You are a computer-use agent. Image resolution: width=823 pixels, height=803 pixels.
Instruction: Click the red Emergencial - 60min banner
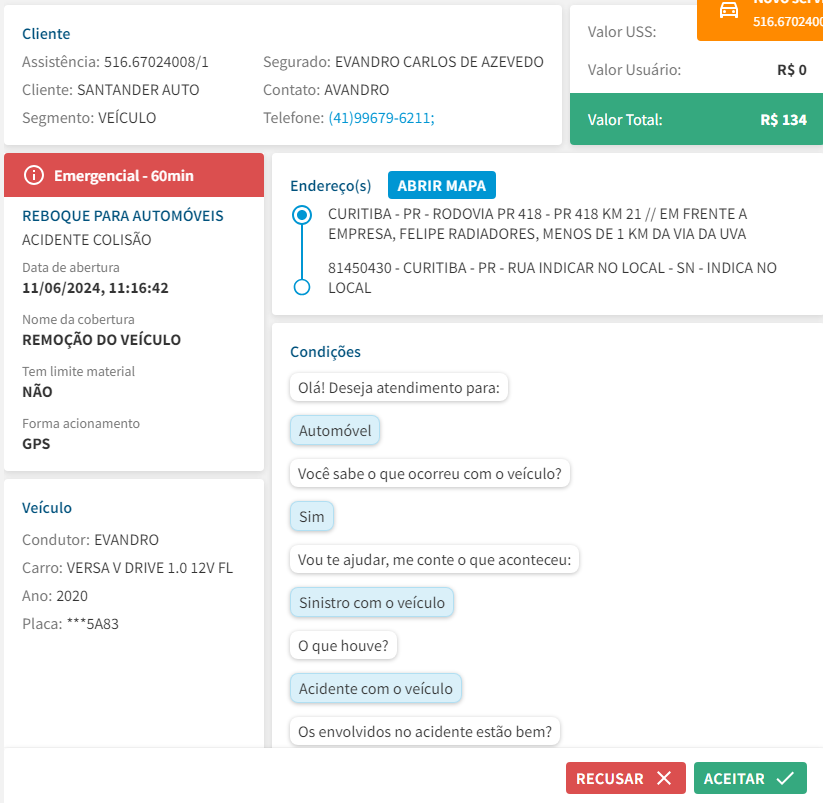tap(134, 176)
